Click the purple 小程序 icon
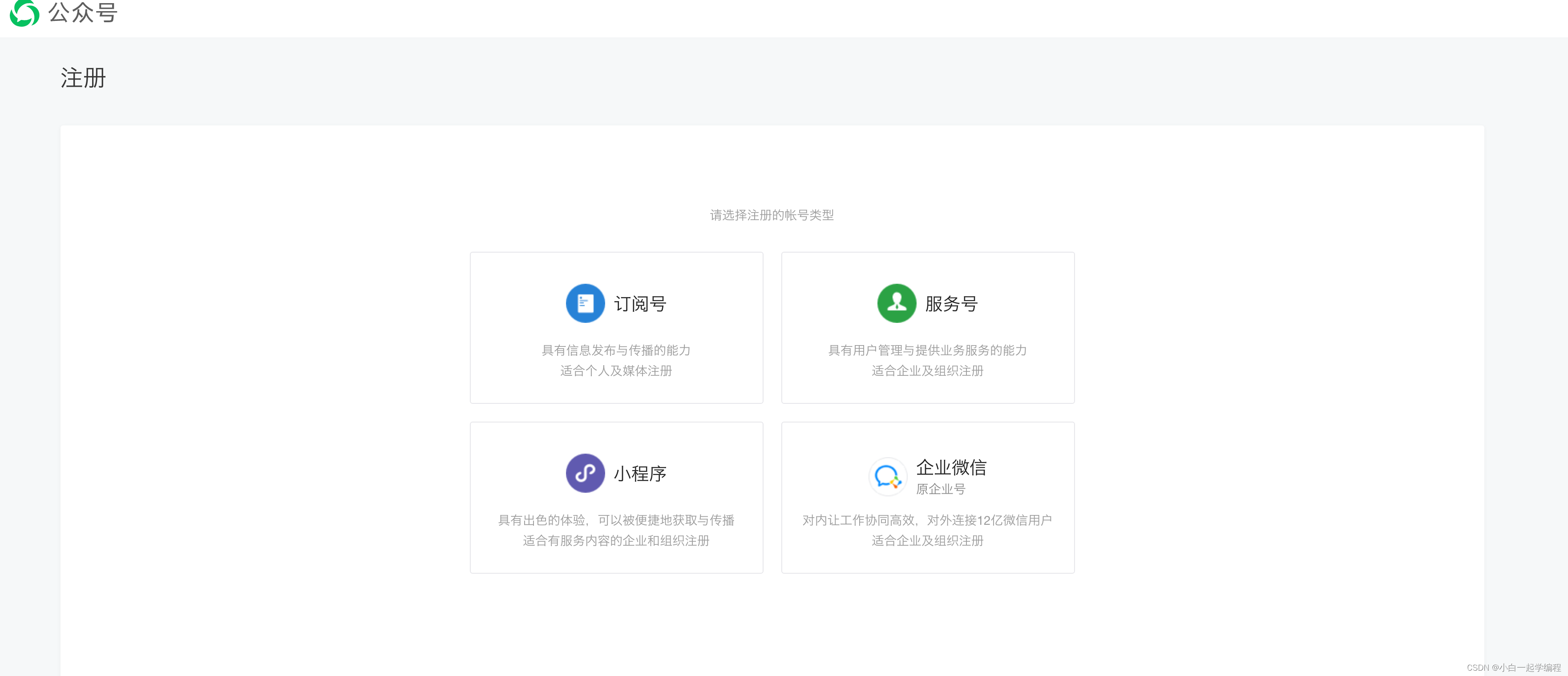This screenshot has width=1568, height=676. [585, 473]
